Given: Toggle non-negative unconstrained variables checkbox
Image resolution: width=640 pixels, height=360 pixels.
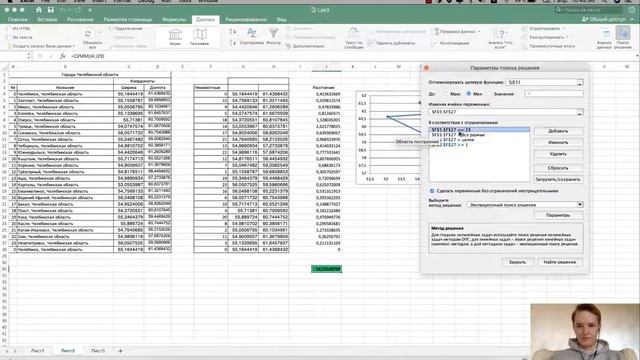Looking at the screenshot, I should tap(432, 191).
